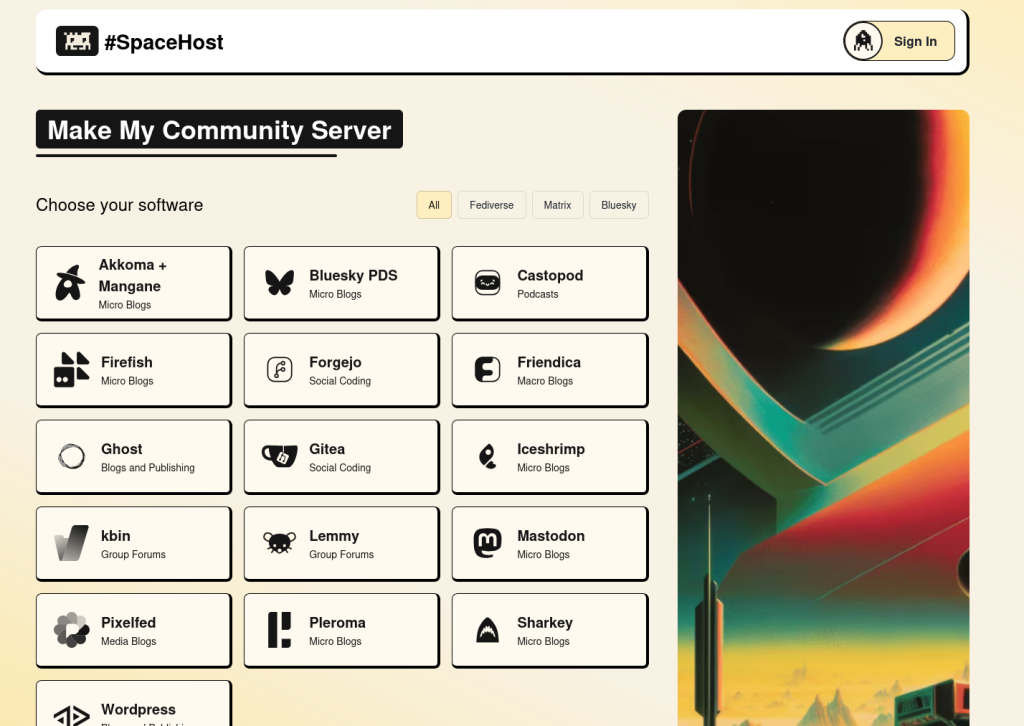Click the SpaceHost pixel alien logo
The width and height of the screenshot is (1024, 726).
tap(77, 41)
